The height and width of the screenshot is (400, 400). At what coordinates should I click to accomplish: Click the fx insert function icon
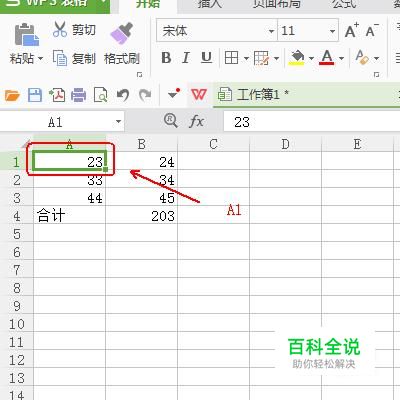(196, 121)
